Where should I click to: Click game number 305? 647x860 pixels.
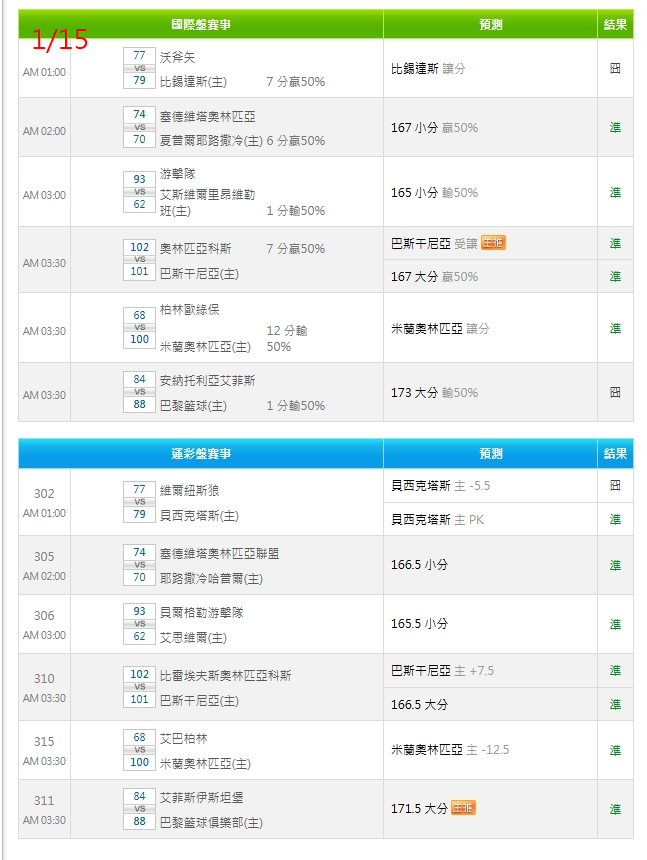pos(44,557)
